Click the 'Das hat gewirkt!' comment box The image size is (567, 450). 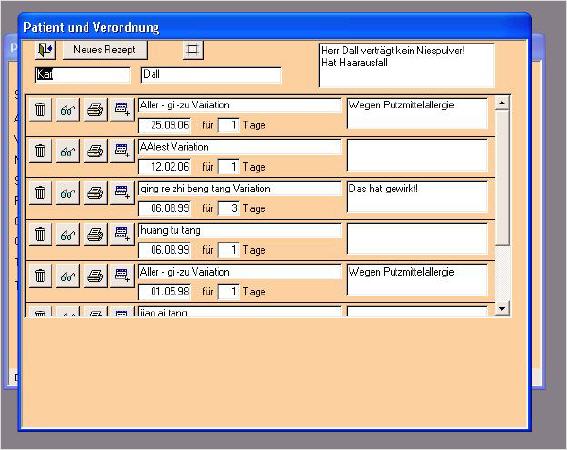pos(417,197)
